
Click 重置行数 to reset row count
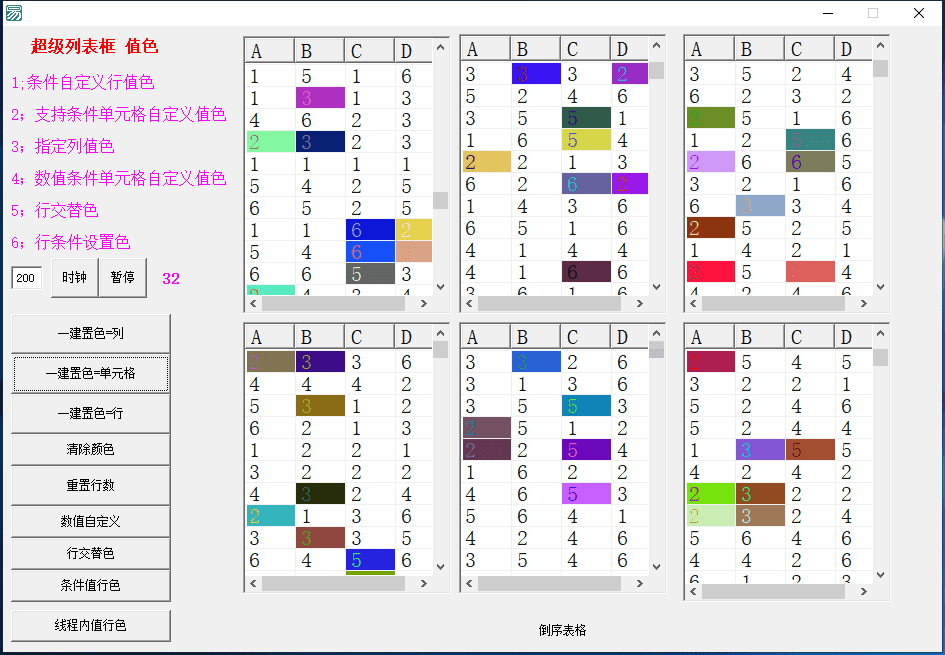(x=90, y=484)
